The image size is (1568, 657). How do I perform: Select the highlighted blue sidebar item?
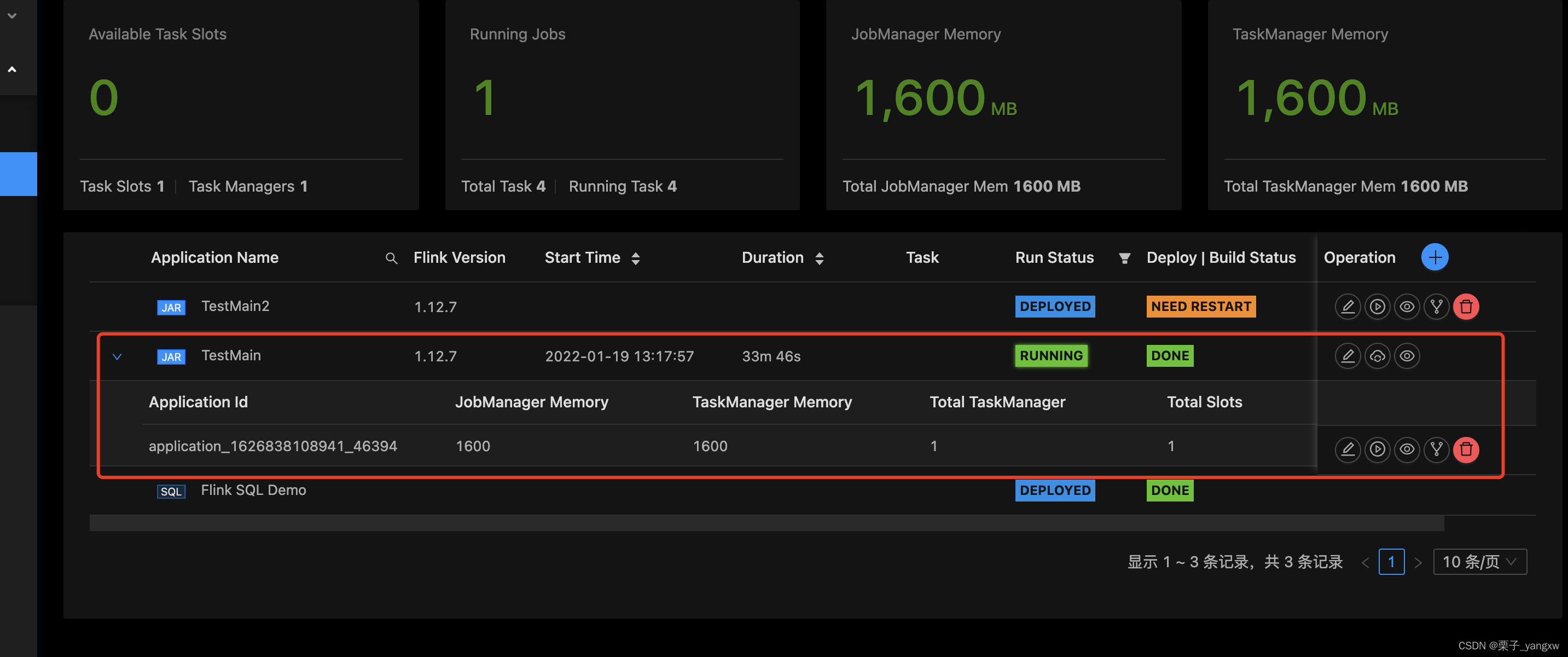(x=18, y=174)
